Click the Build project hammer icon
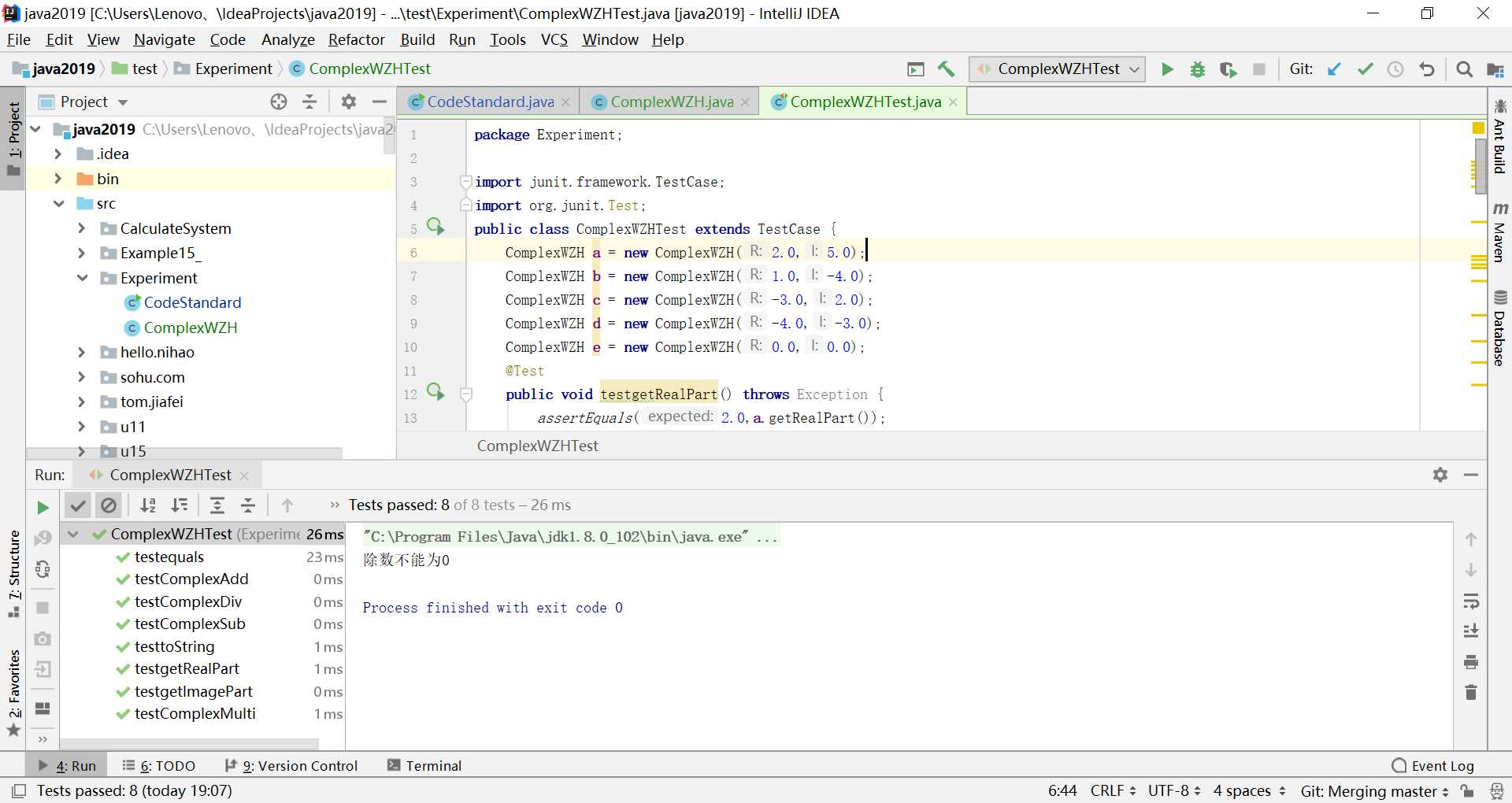 946,69
